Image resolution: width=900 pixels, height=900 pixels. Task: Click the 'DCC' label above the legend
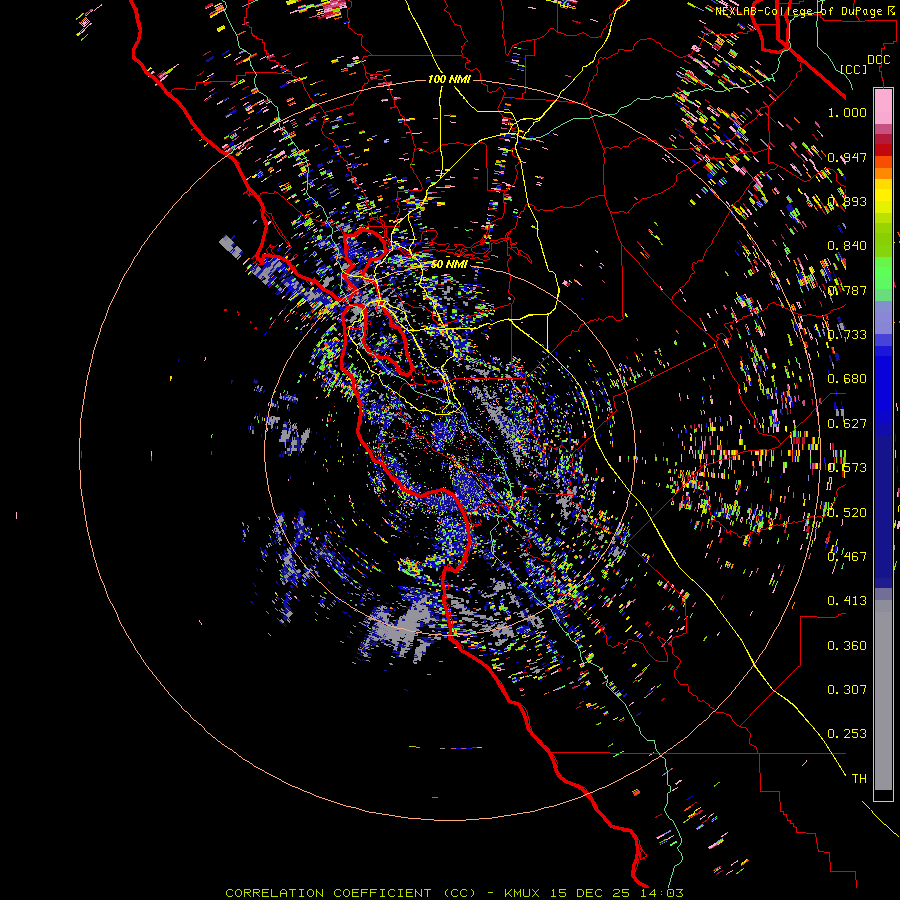pyautogui.click(x=878, y=60)
